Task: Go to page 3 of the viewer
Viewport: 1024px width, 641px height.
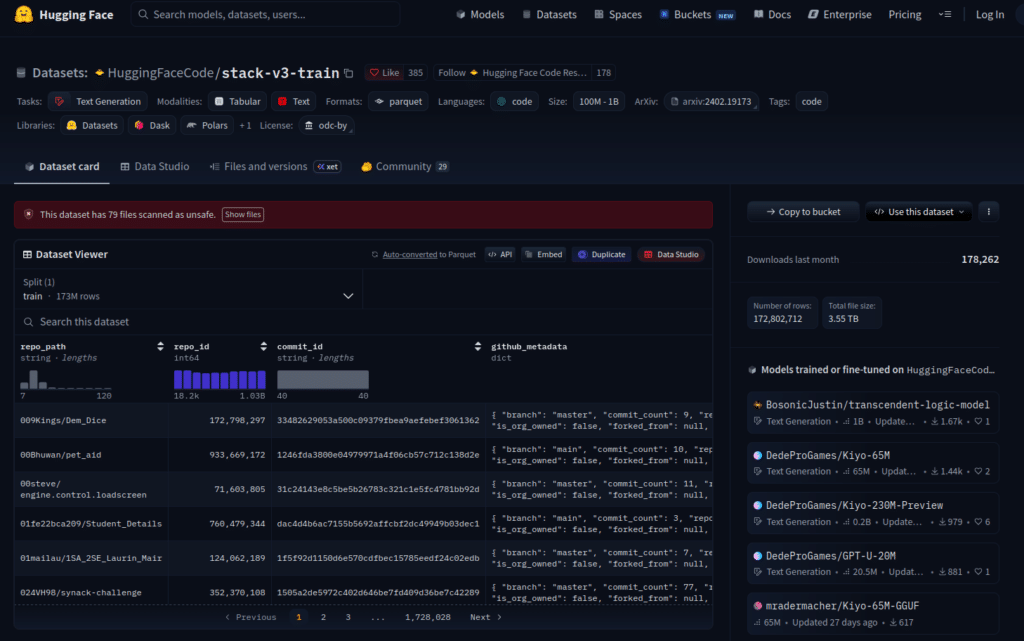Action: 348,617
